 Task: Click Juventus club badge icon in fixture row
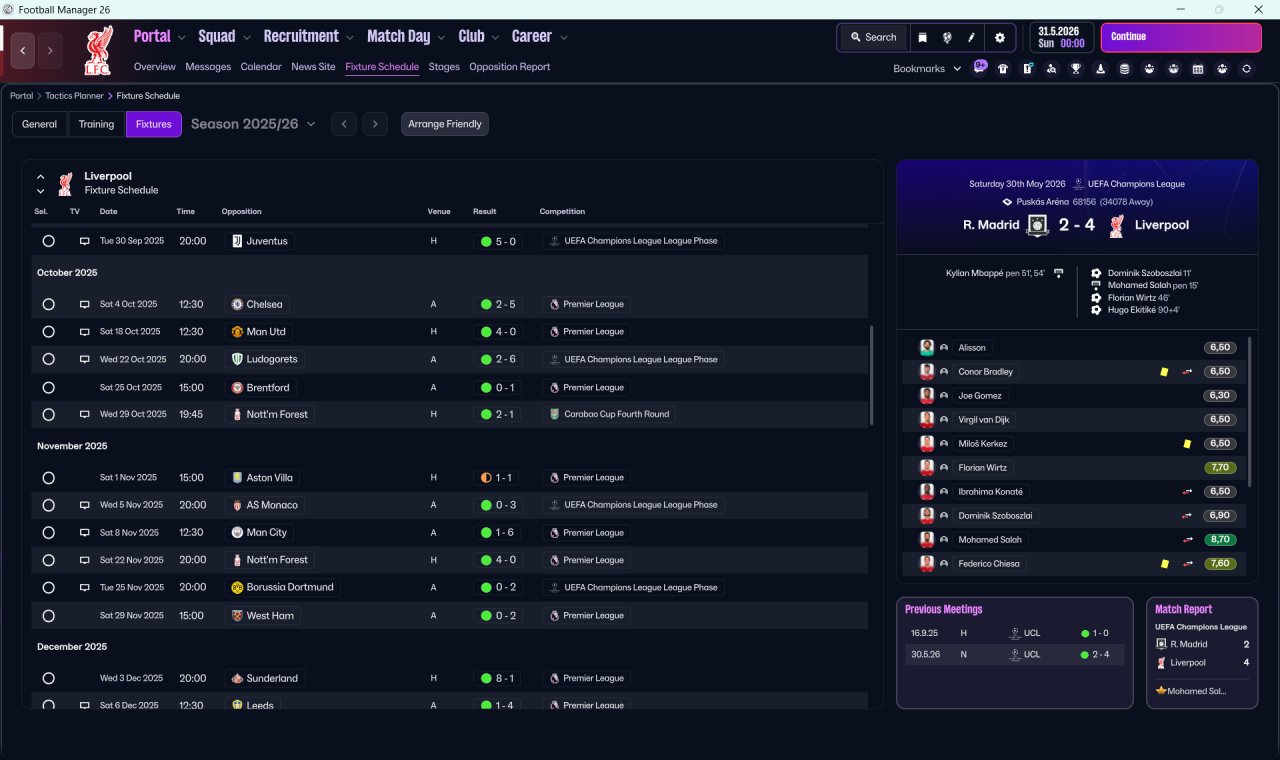pyautogui.click(x=237, y=241)
